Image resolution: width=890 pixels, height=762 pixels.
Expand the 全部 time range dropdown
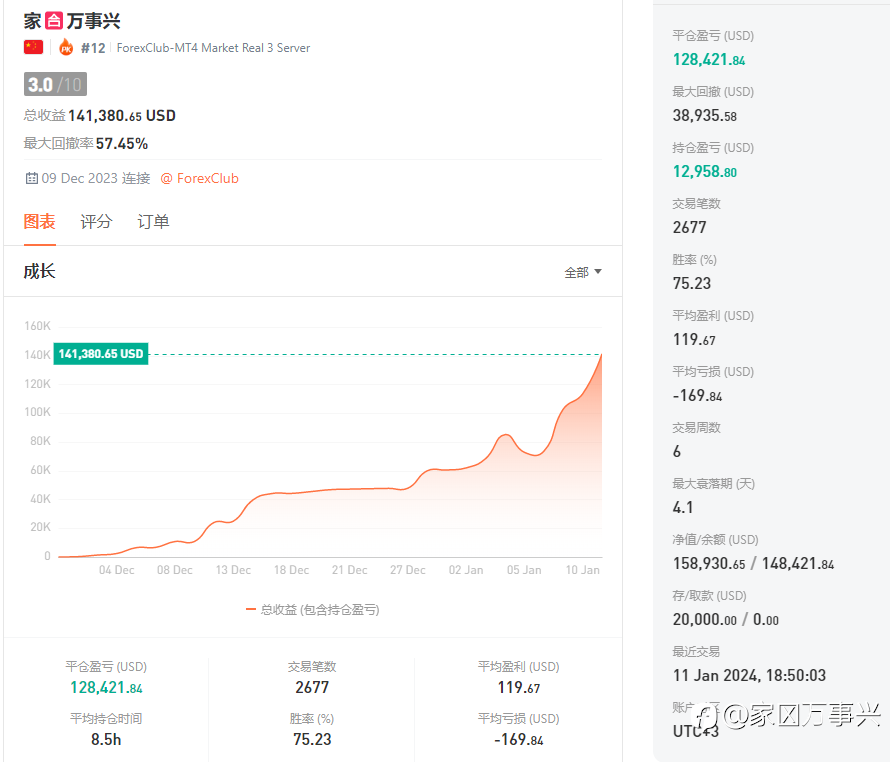coord(583,273)
